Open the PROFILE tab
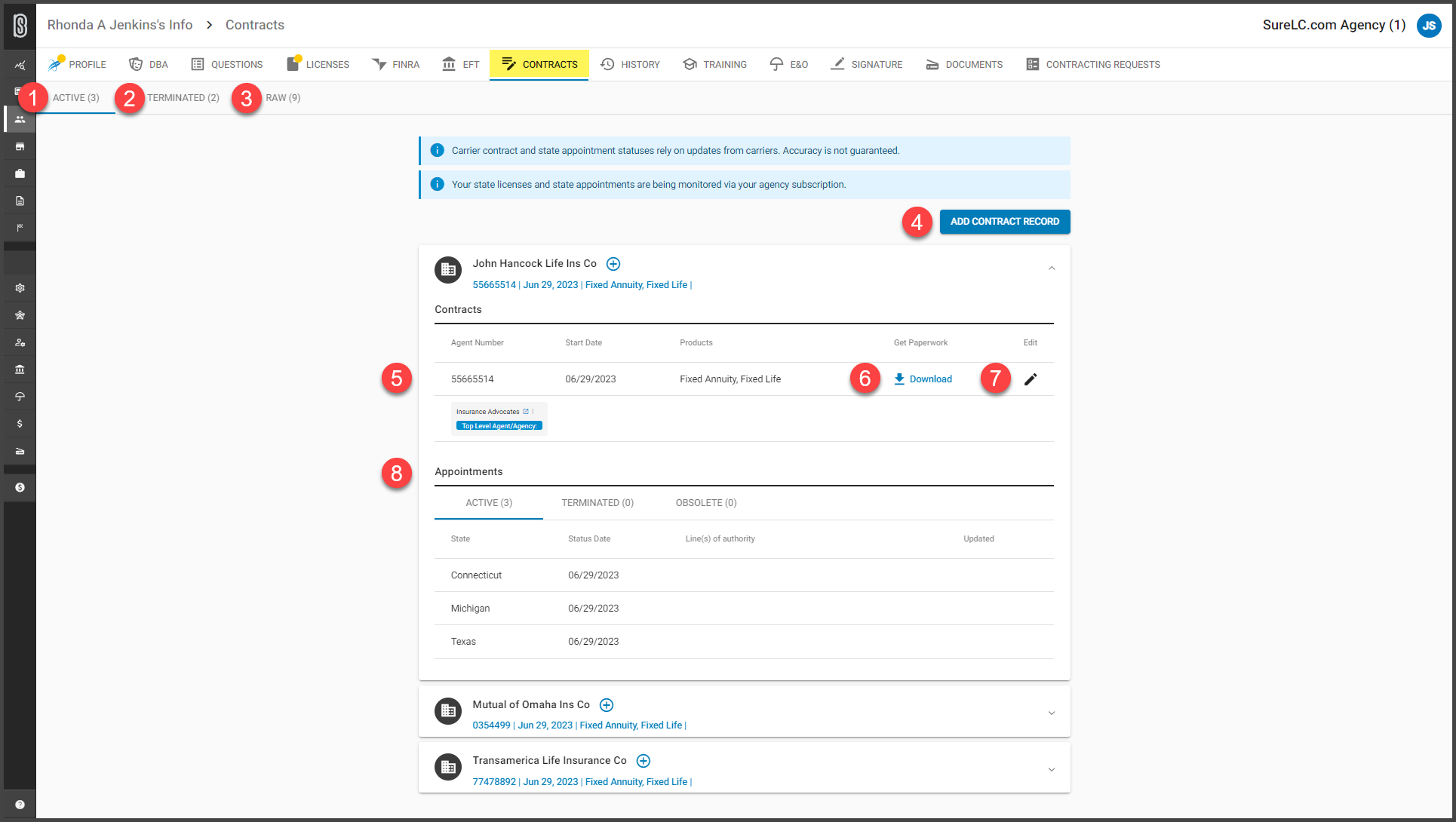 point(77,65)
